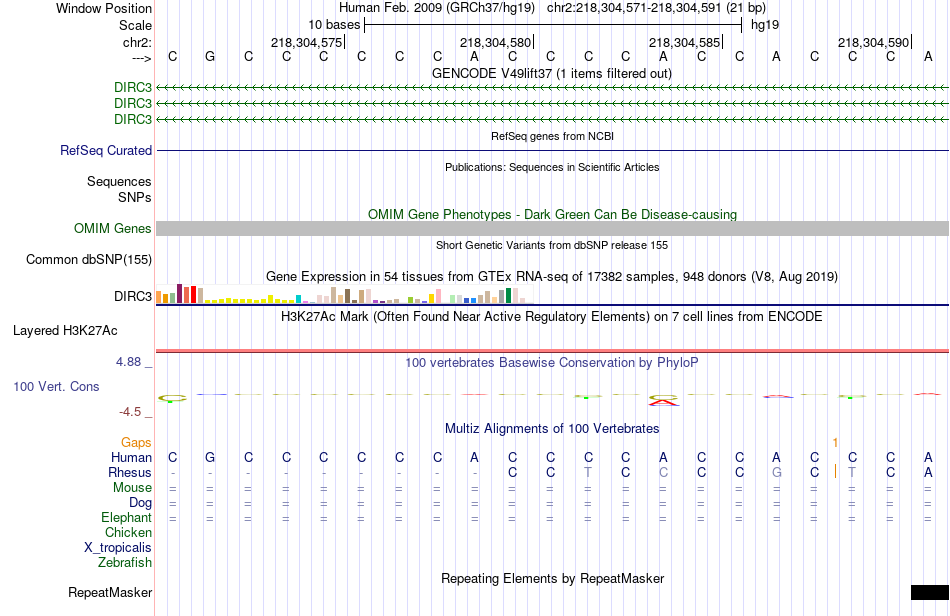Click Multiz Alignments of 100 Vertebrates title
This screenshot has width=950, height=616.
[x=552, y=429]
